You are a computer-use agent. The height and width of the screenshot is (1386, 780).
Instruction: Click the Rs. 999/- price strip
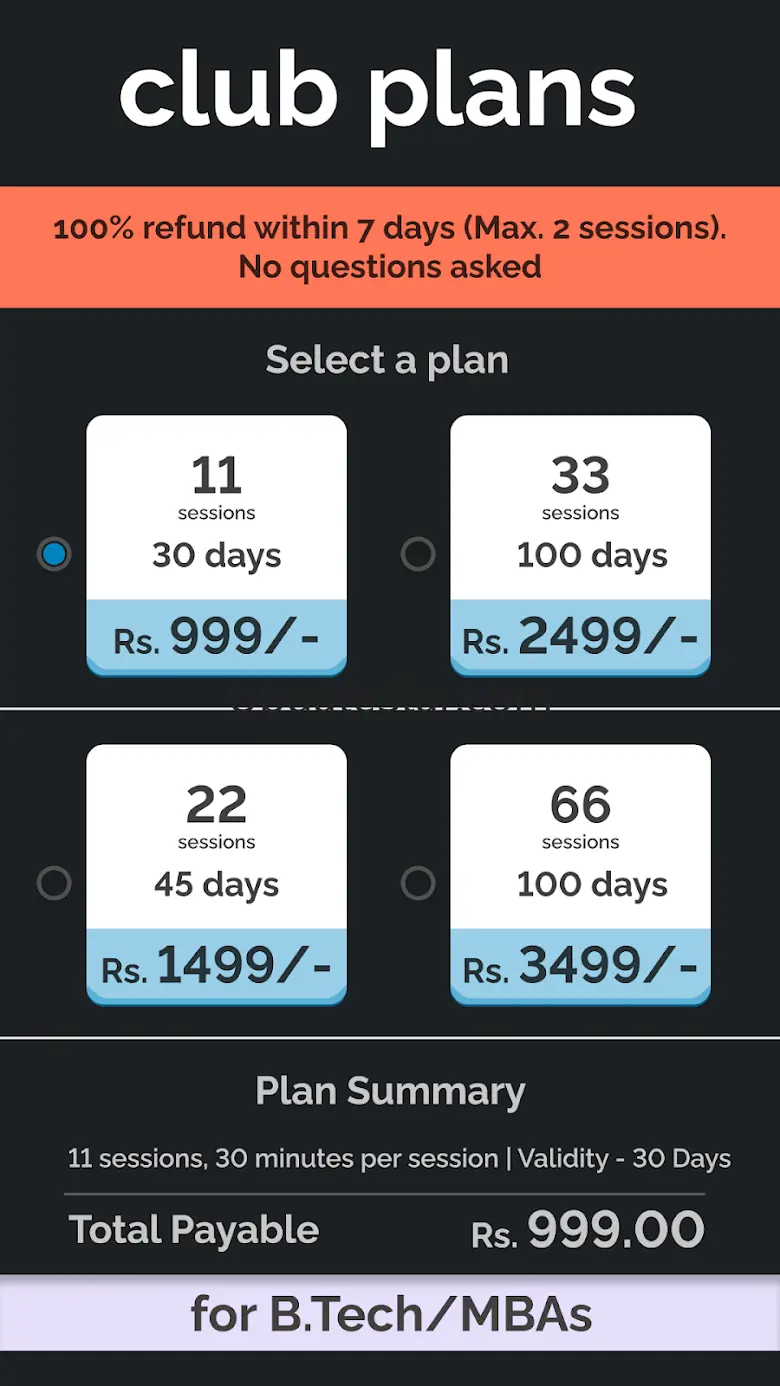pos(216,637)
